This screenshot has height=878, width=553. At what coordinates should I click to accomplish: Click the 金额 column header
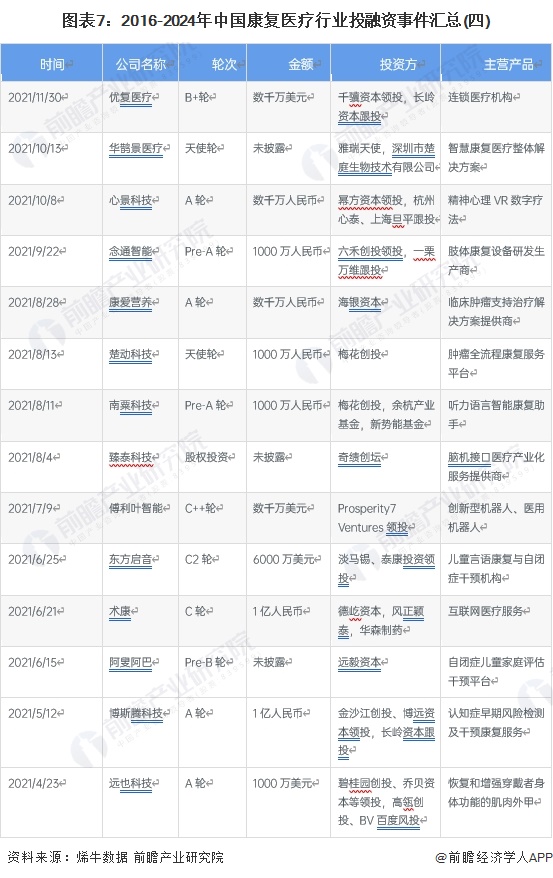[289, 64]
